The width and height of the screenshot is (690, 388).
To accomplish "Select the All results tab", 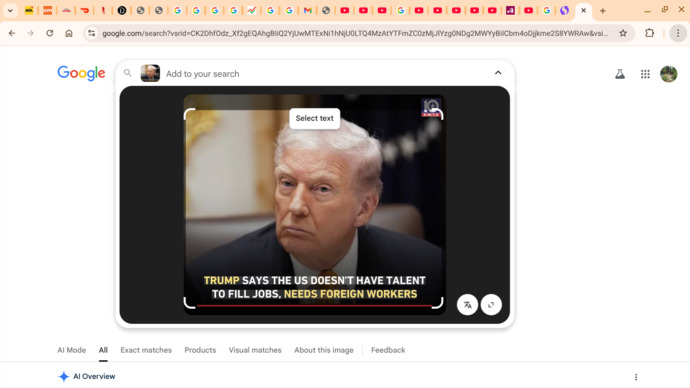I will coord(103,350).
